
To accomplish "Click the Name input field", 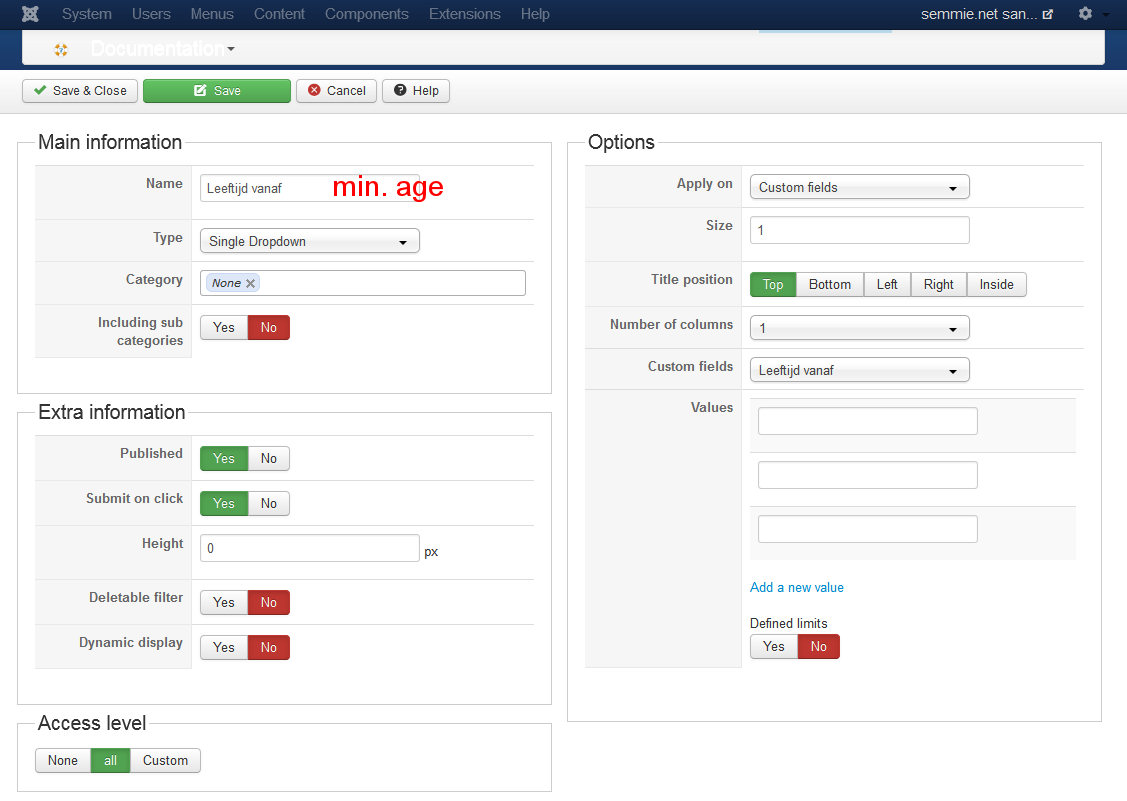I will pyautogui.click(x=310, y=188).
